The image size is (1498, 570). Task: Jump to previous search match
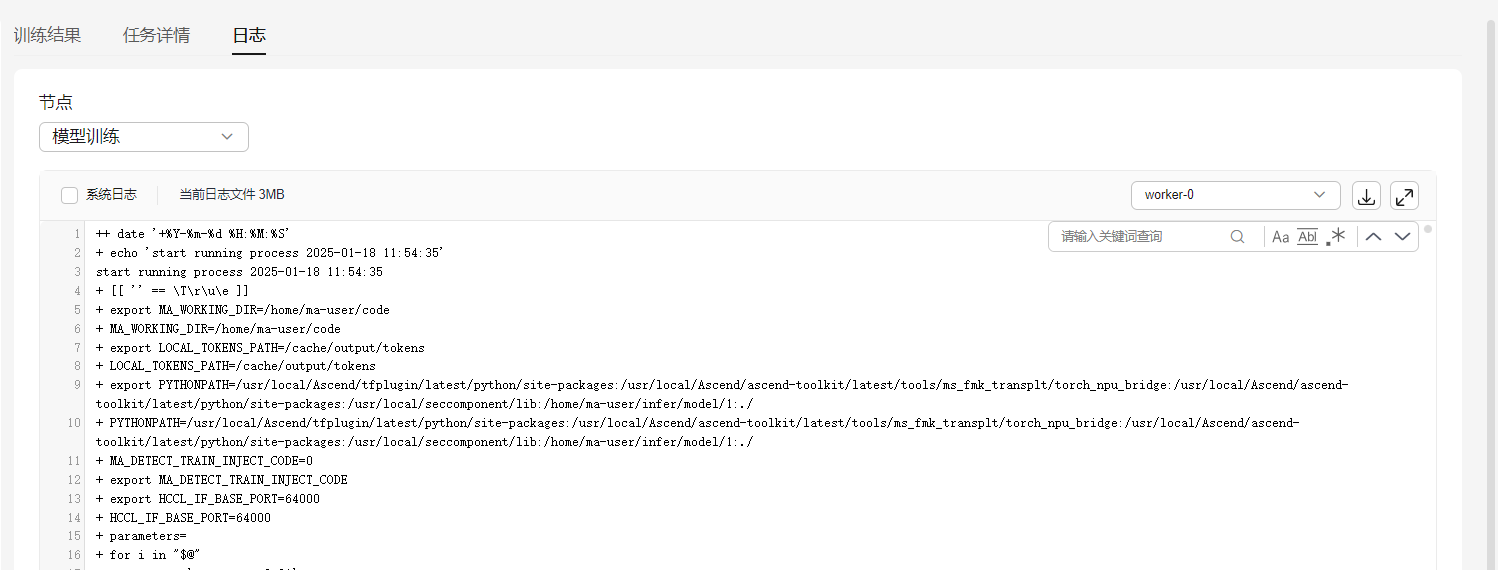point(1373,237)
